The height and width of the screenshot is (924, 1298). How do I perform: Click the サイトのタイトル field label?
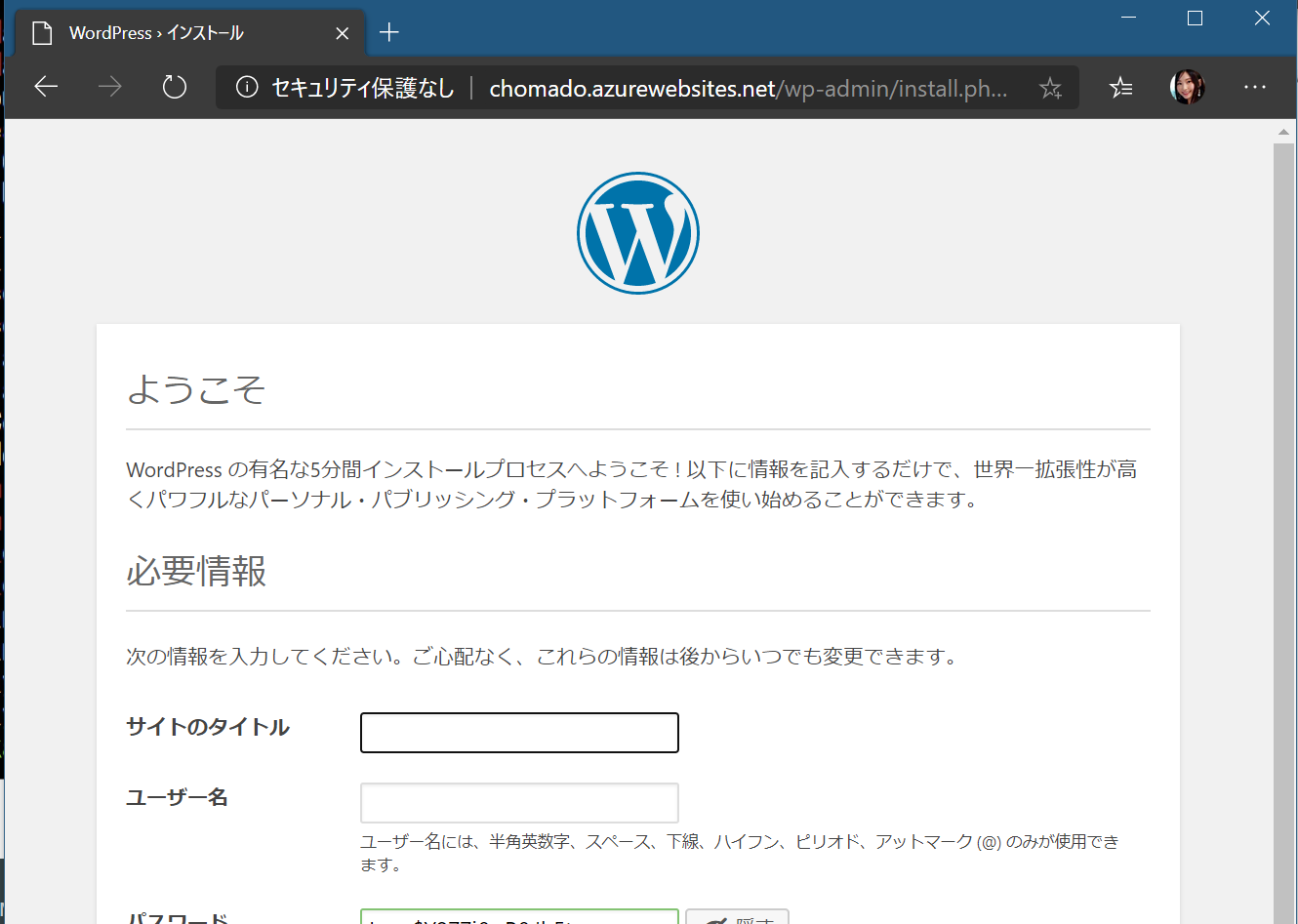[208, 727]
